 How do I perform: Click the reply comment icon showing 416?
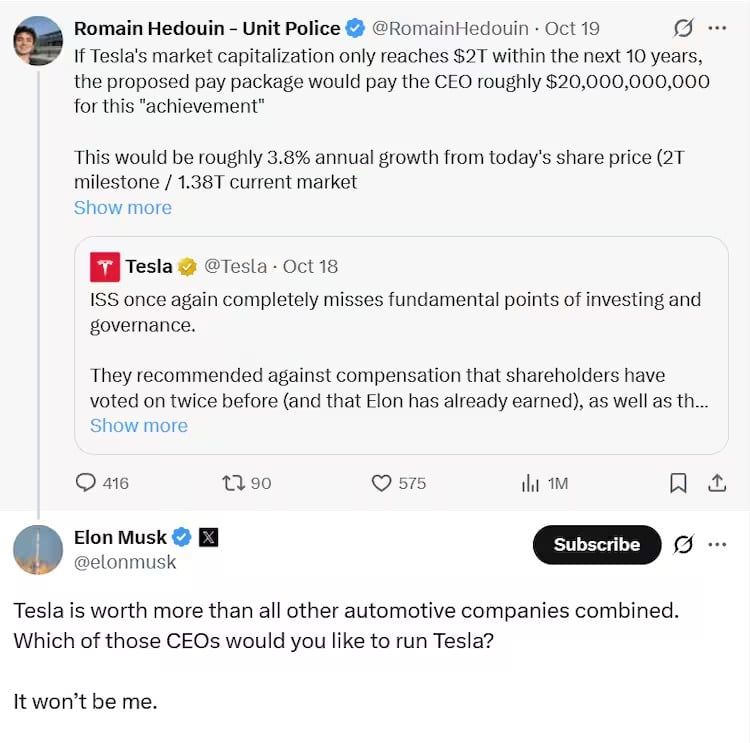pos(88,483)
